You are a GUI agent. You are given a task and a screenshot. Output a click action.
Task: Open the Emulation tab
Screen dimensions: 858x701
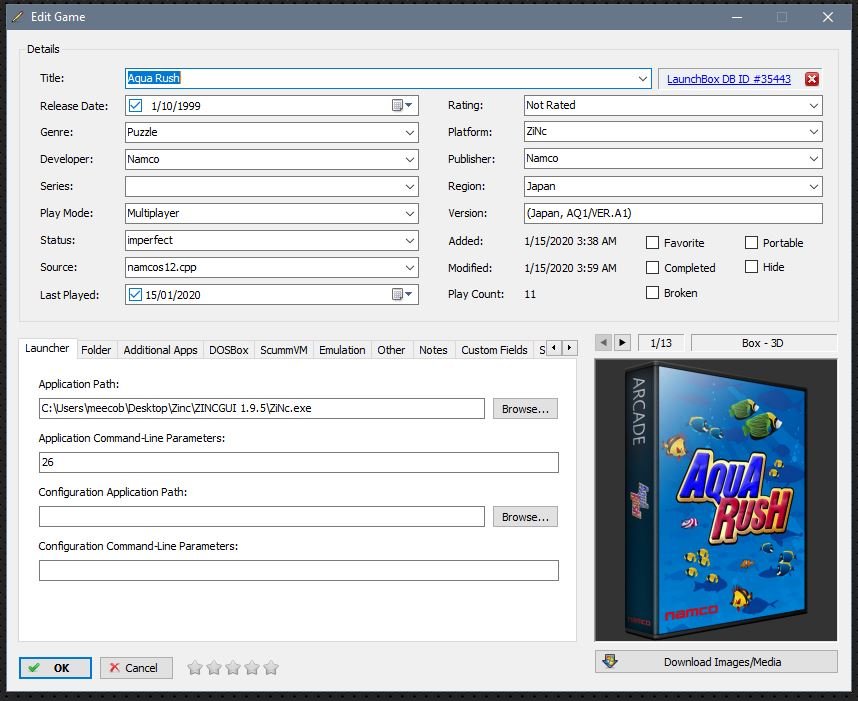(342, 350)
